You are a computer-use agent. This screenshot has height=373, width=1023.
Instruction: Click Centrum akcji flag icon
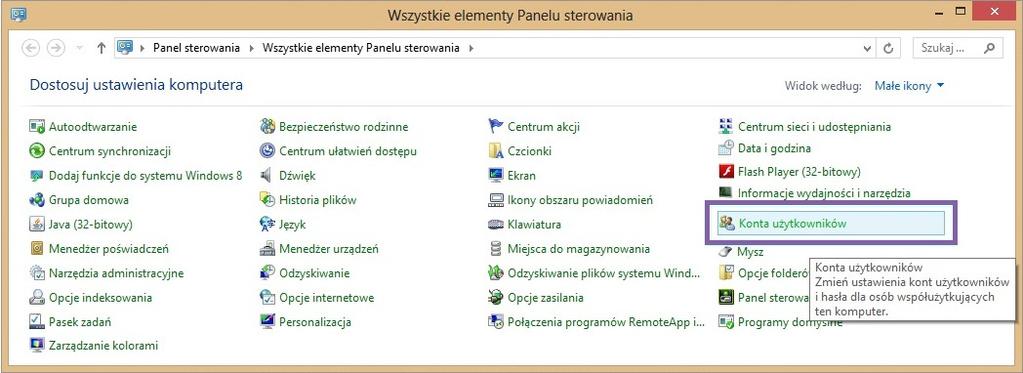(496, 127)
